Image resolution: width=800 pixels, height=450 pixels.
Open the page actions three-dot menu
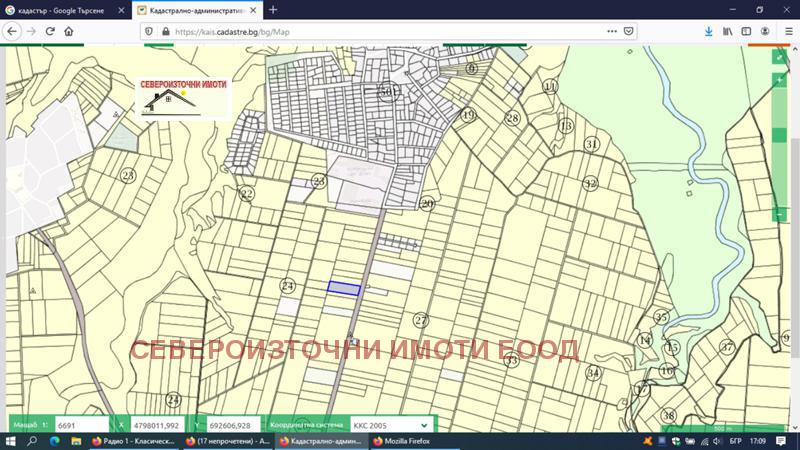612,31
